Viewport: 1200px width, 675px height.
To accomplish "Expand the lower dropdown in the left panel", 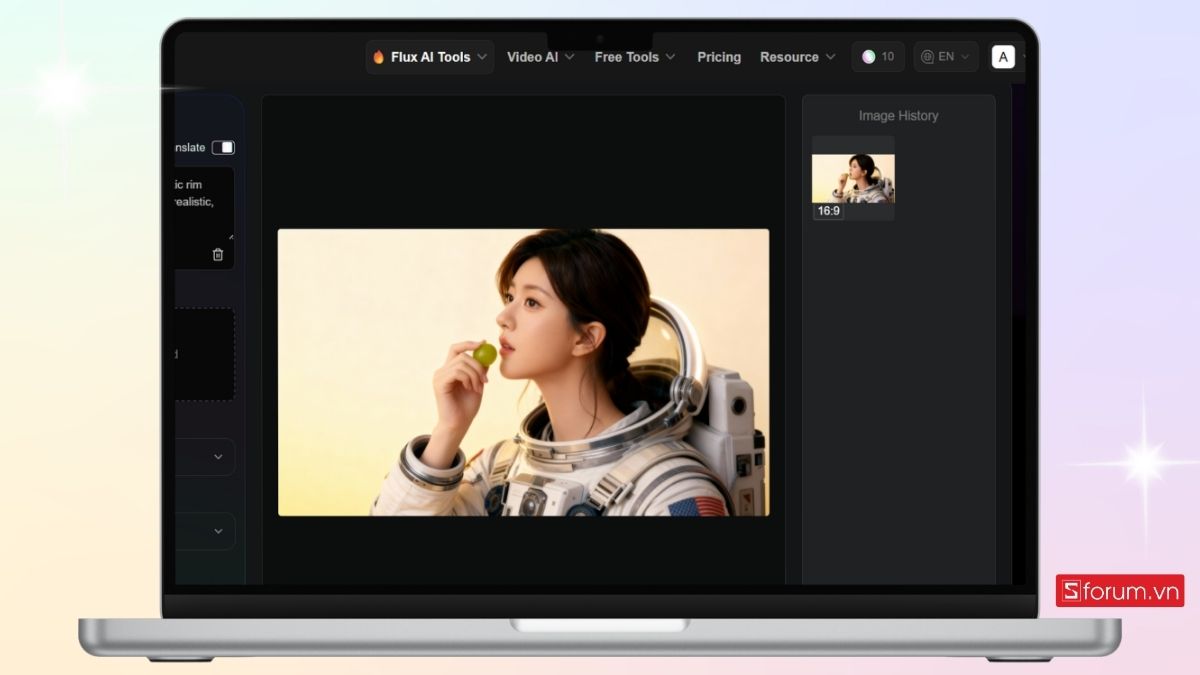I will (217, 531).
